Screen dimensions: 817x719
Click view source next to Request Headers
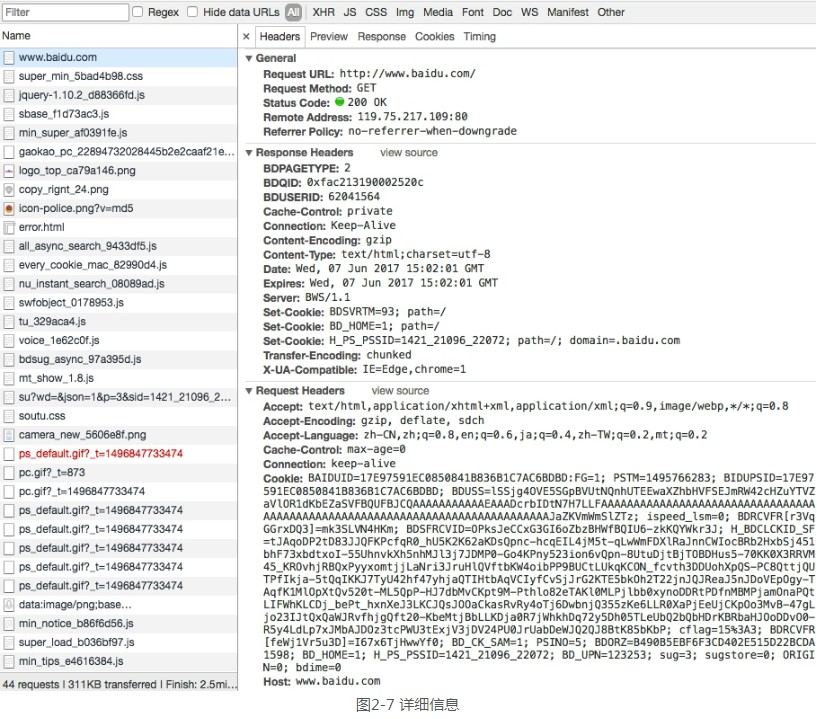click(400, 391)
